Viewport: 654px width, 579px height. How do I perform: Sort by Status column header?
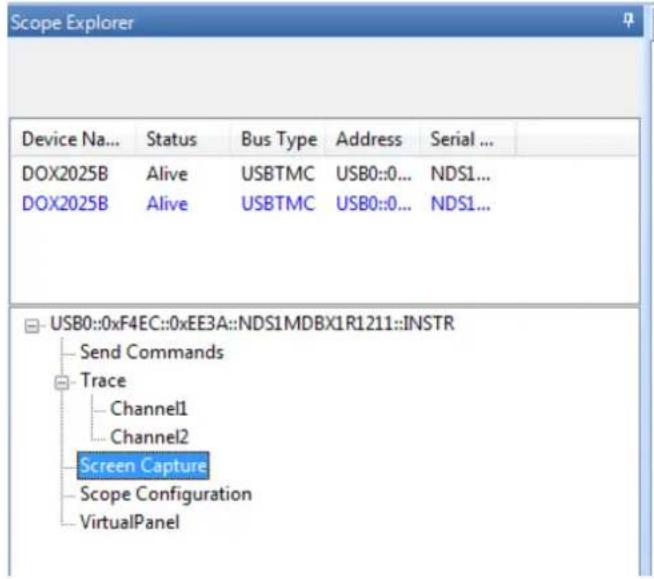click(x=183, y=139)
